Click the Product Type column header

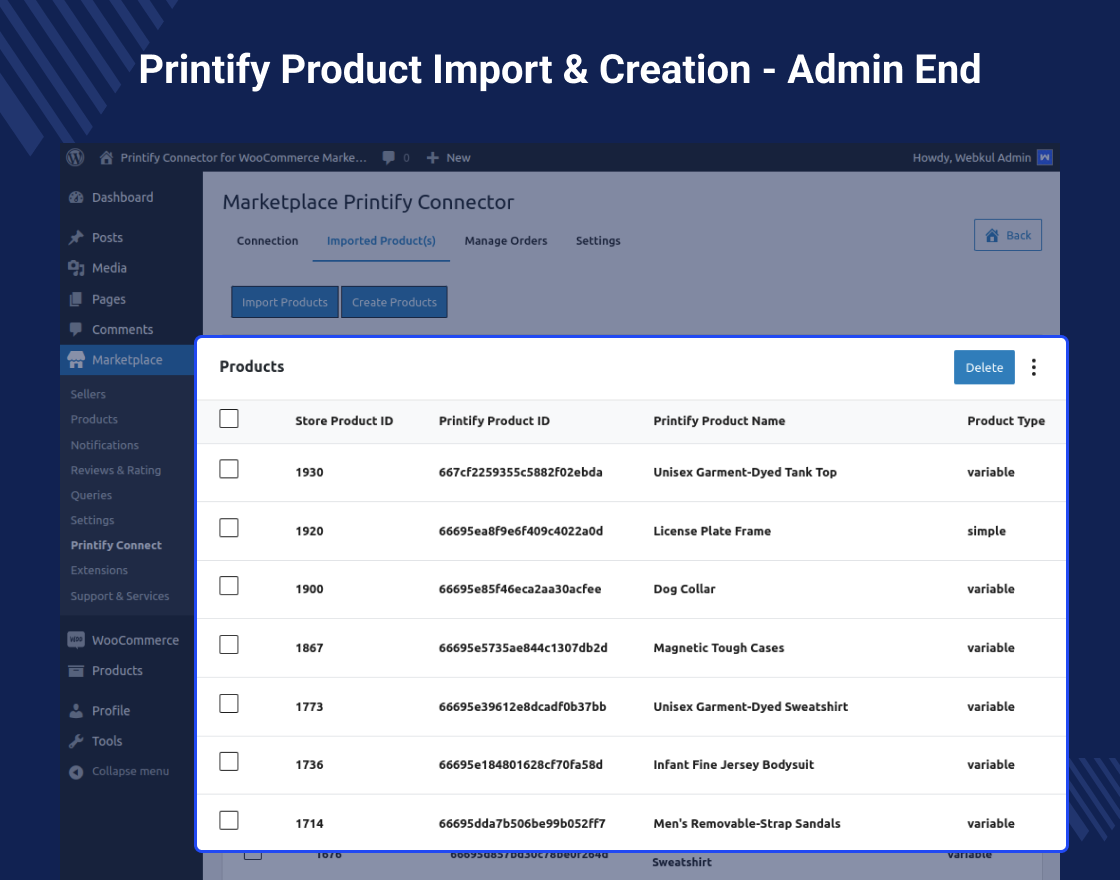1006,421
